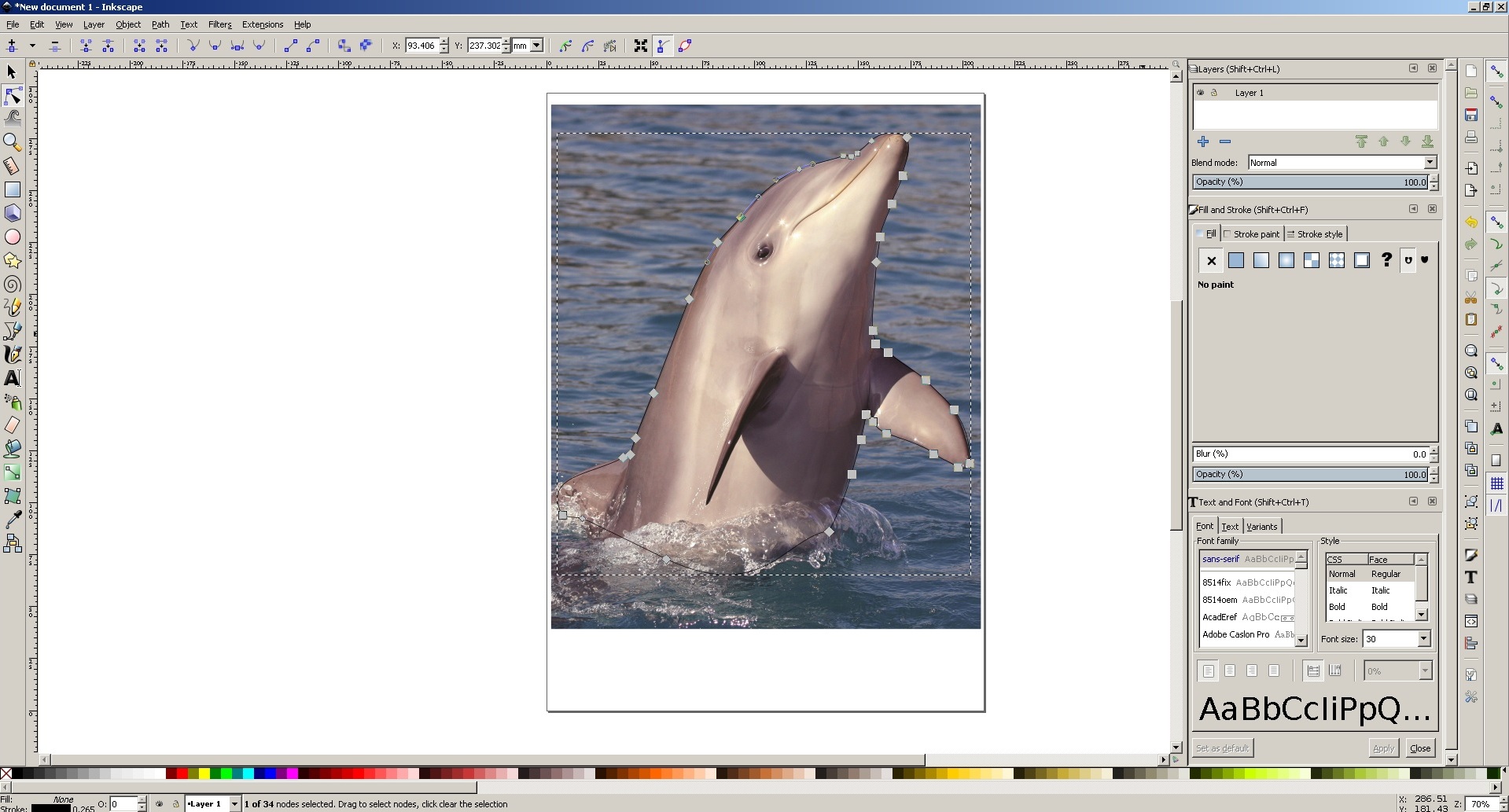Click the Add Layer plus icon

1202,142
